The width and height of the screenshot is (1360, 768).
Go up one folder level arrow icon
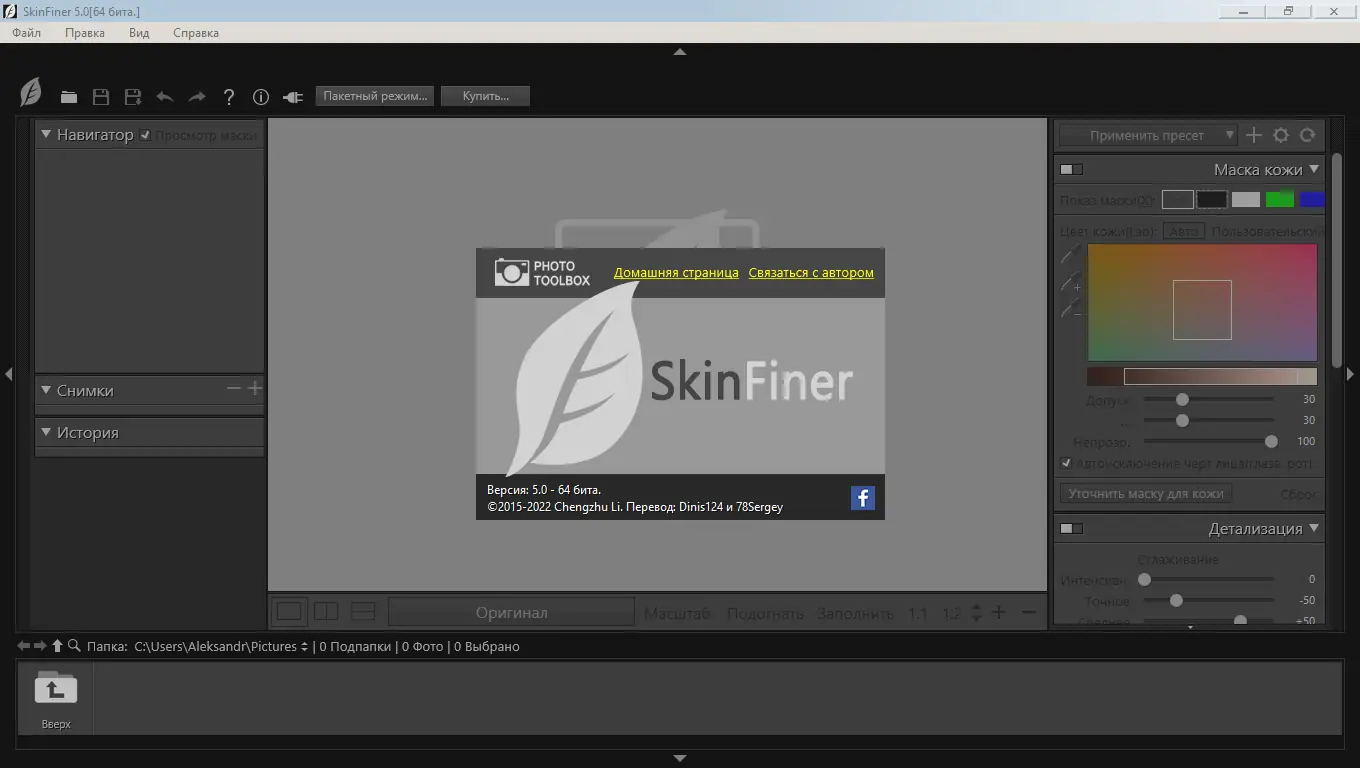point(58,646)
